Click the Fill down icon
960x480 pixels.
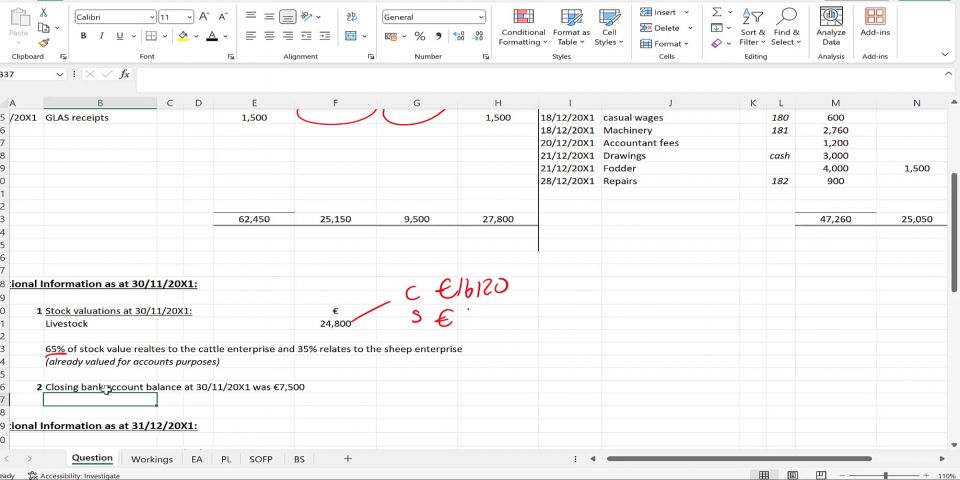point(716,28)
